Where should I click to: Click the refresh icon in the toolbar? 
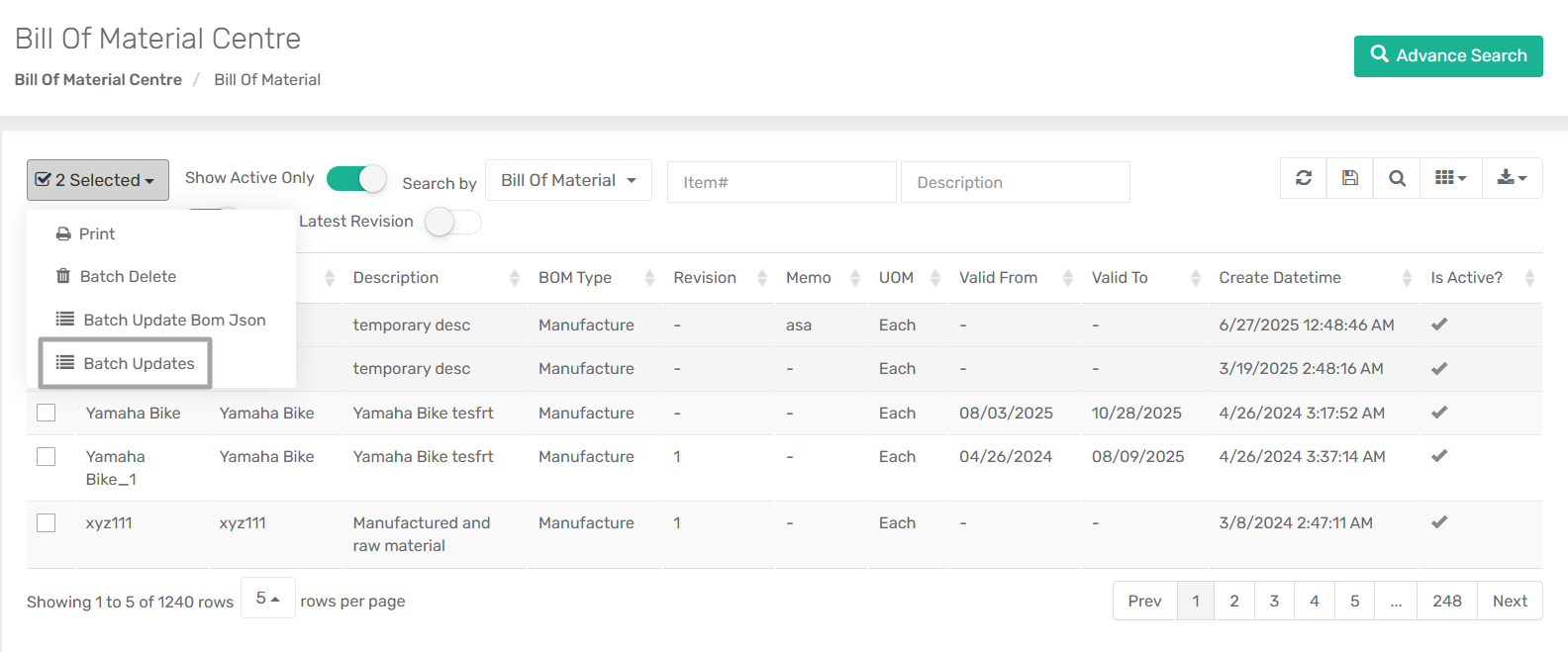tap(1304, 178)
